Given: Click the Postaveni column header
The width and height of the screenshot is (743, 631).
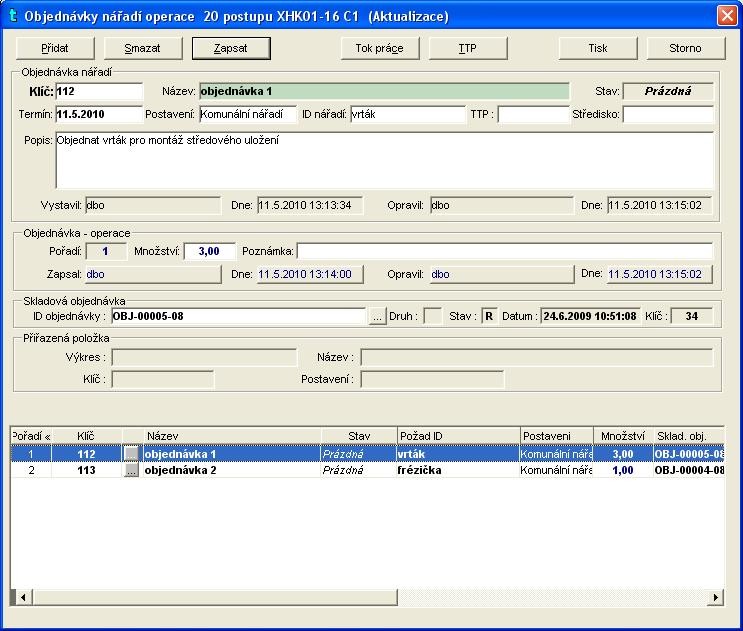Looking at the screenshot, I should pos(557,436).
